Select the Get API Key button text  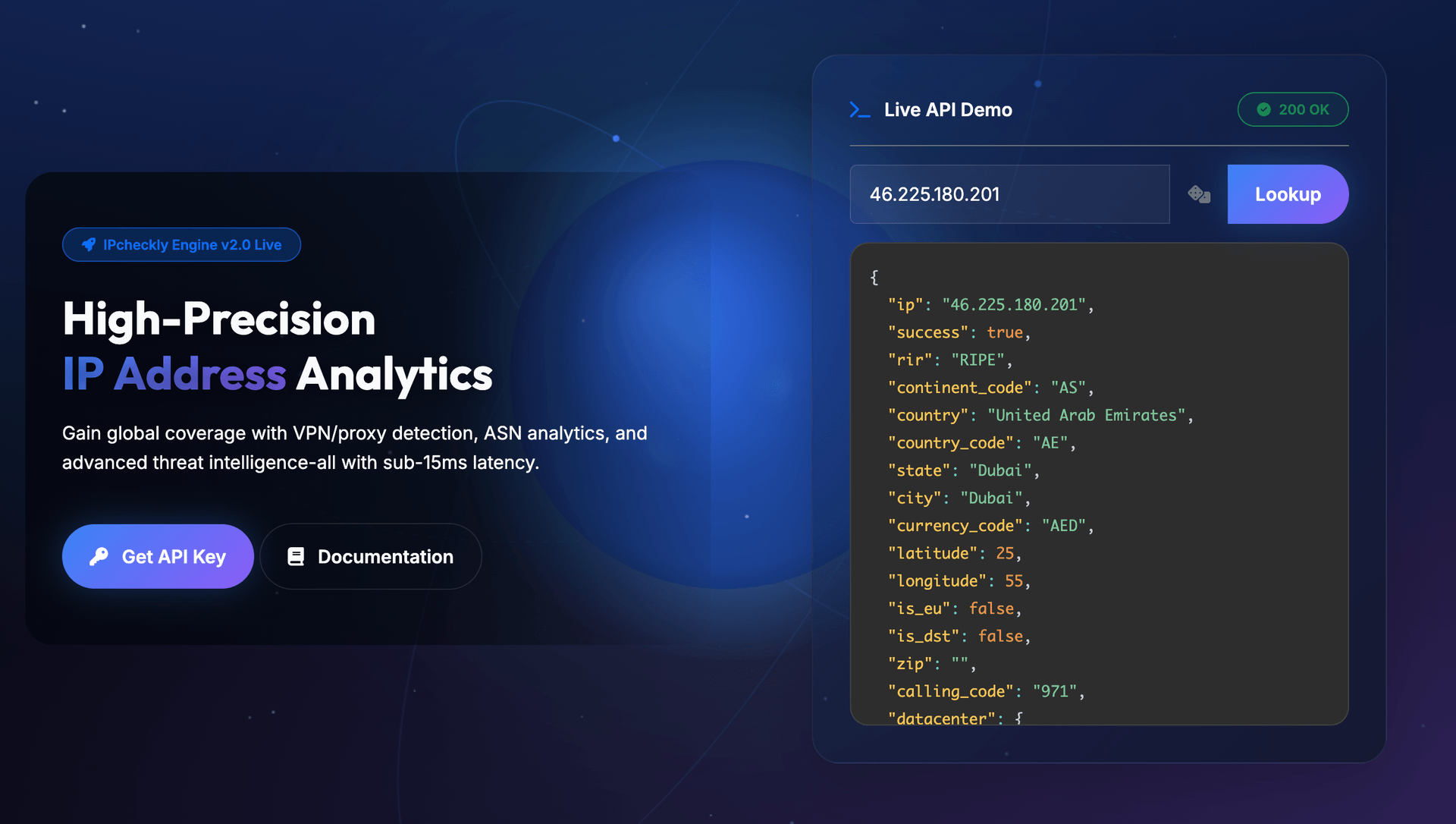coord(174,557)
